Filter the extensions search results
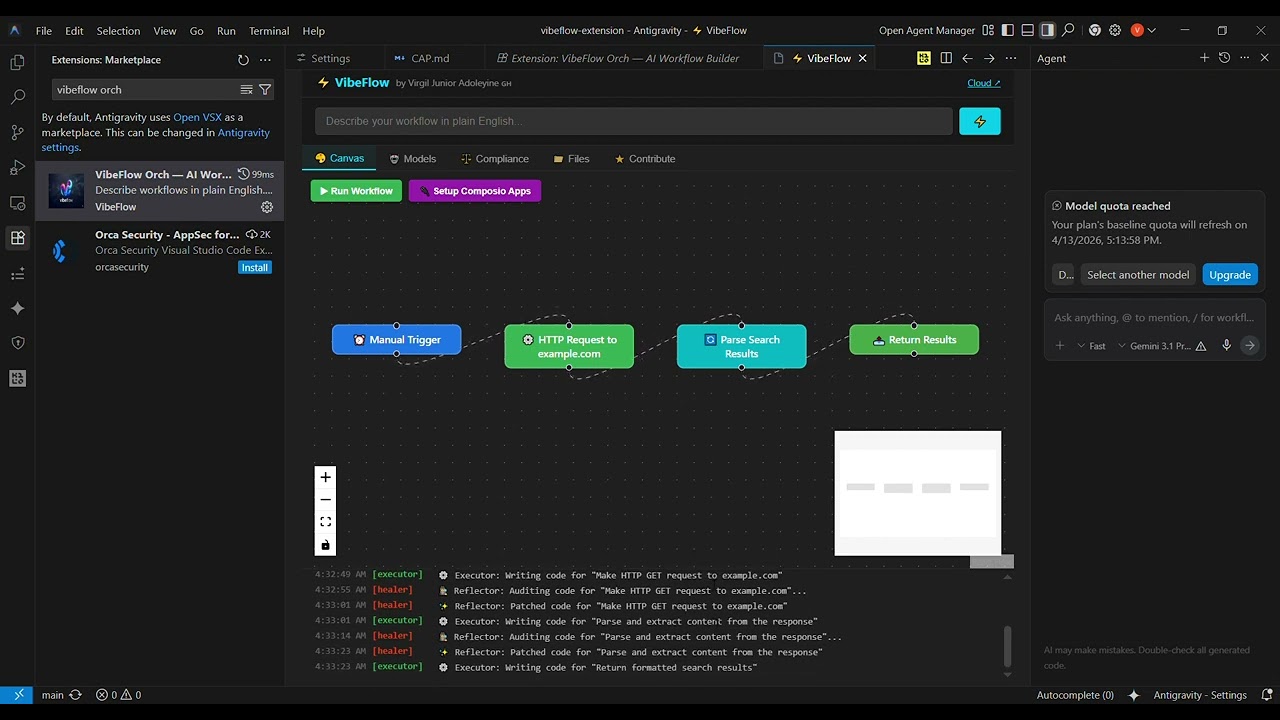Screen dimensions: 1280x720 pos(265,90)
